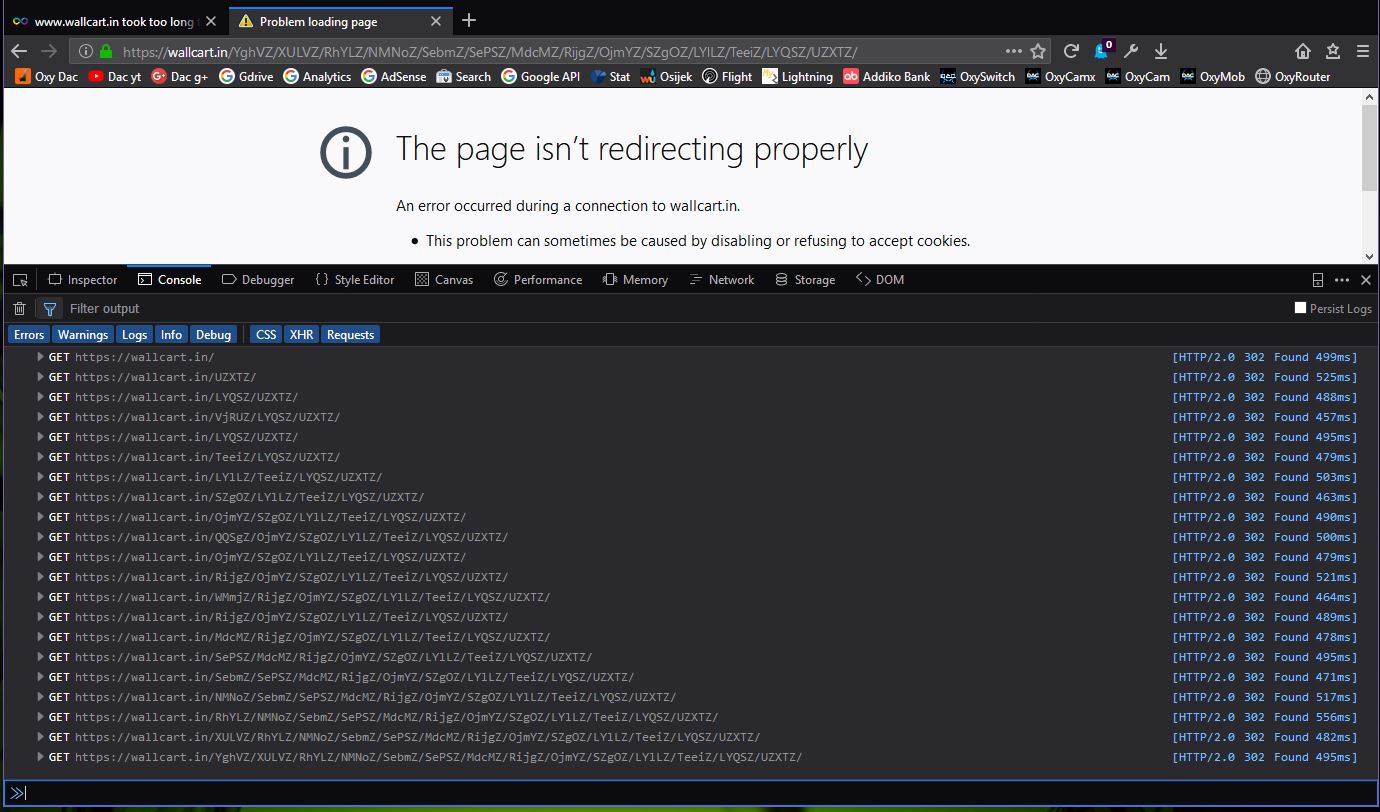Open the Analytics bookmark
The height and width of the screenshot is (812, 1380).
[x=318, y=77]
